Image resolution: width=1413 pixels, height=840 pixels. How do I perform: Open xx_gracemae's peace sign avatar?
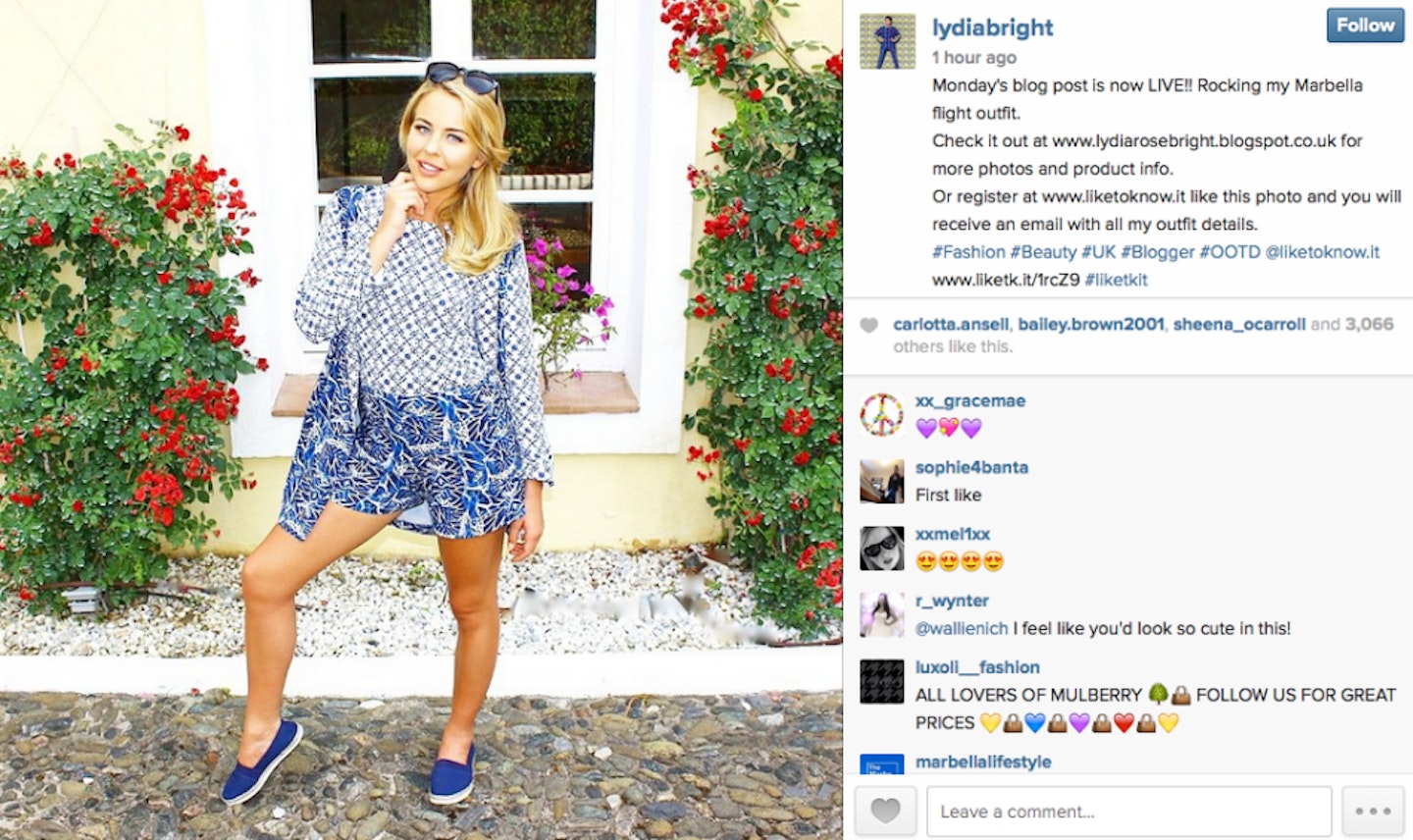click(x=881, y=414)
